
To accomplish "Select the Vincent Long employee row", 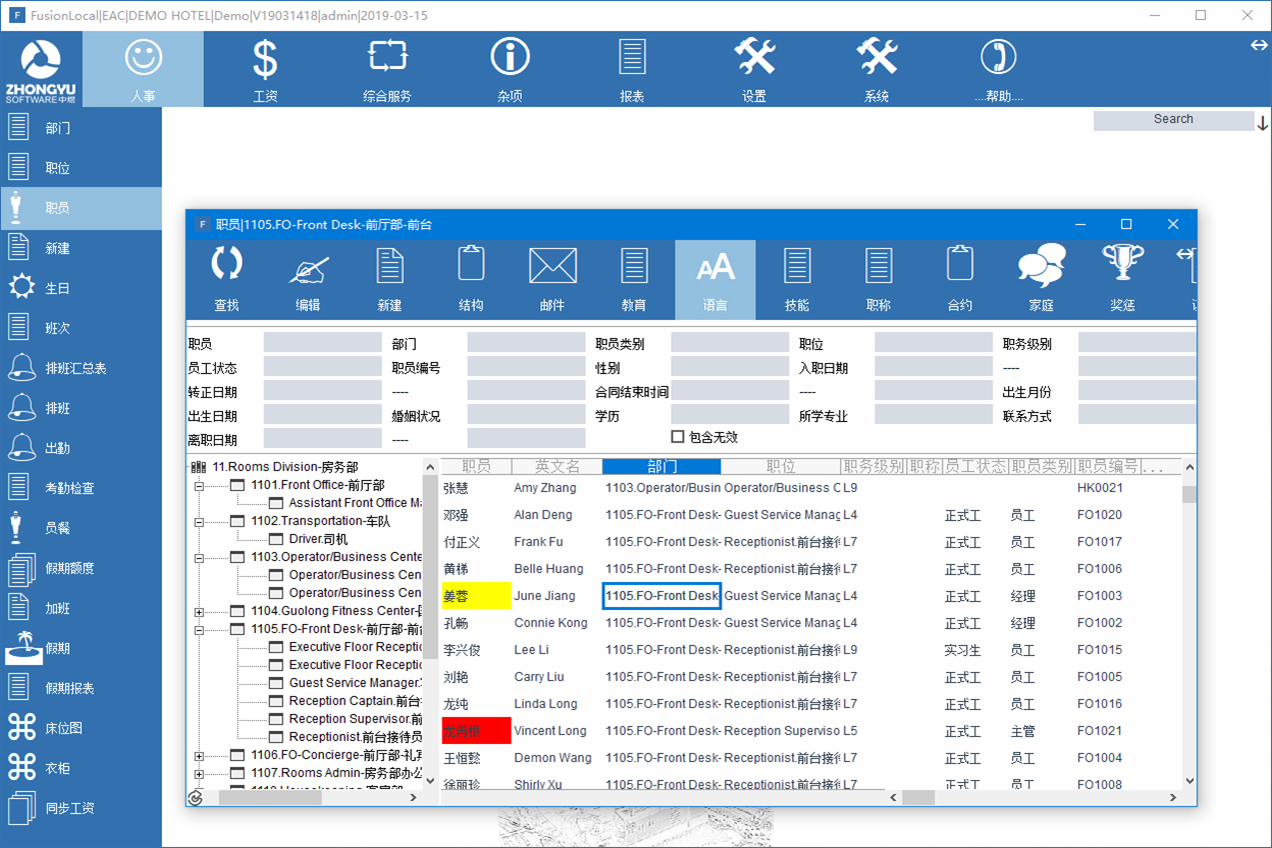I will tap(549, 731).
